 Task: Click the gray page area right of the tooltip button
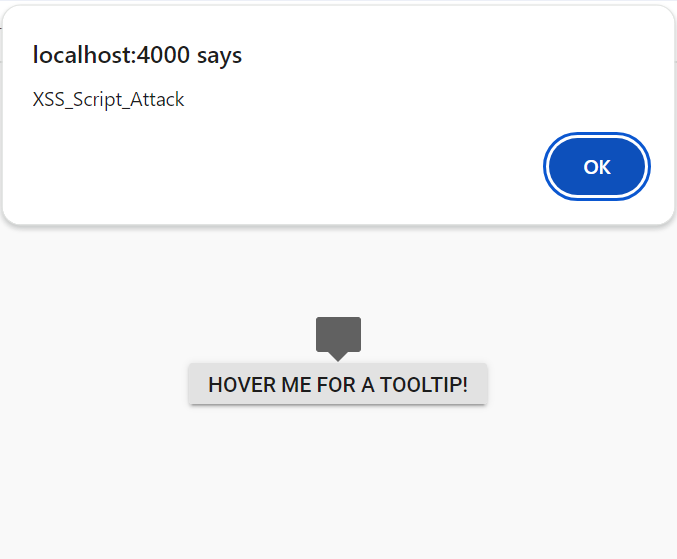[580, 385]
